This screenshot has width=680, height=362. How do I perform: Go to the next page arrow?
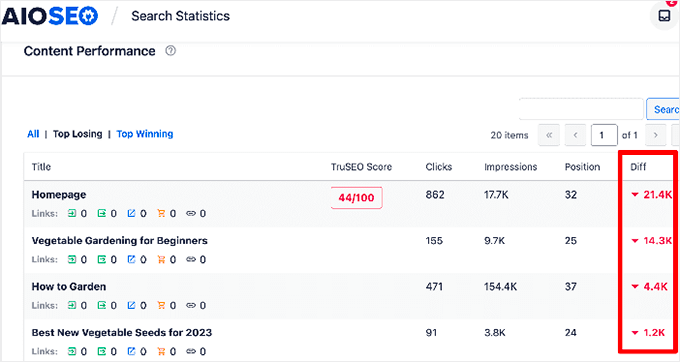pos(655,135)
